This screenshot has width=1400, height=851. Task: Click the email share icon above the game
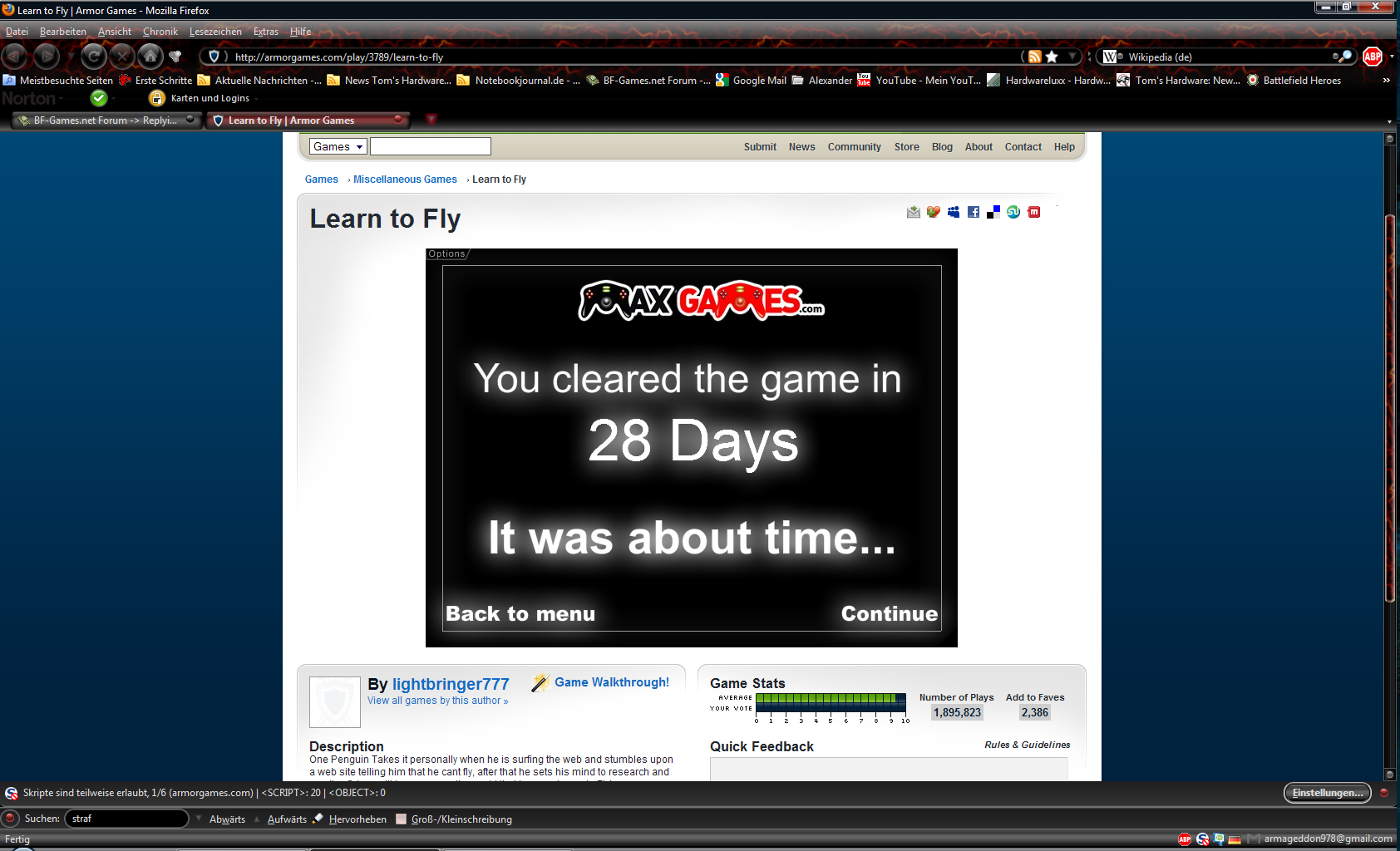[914, 212]
